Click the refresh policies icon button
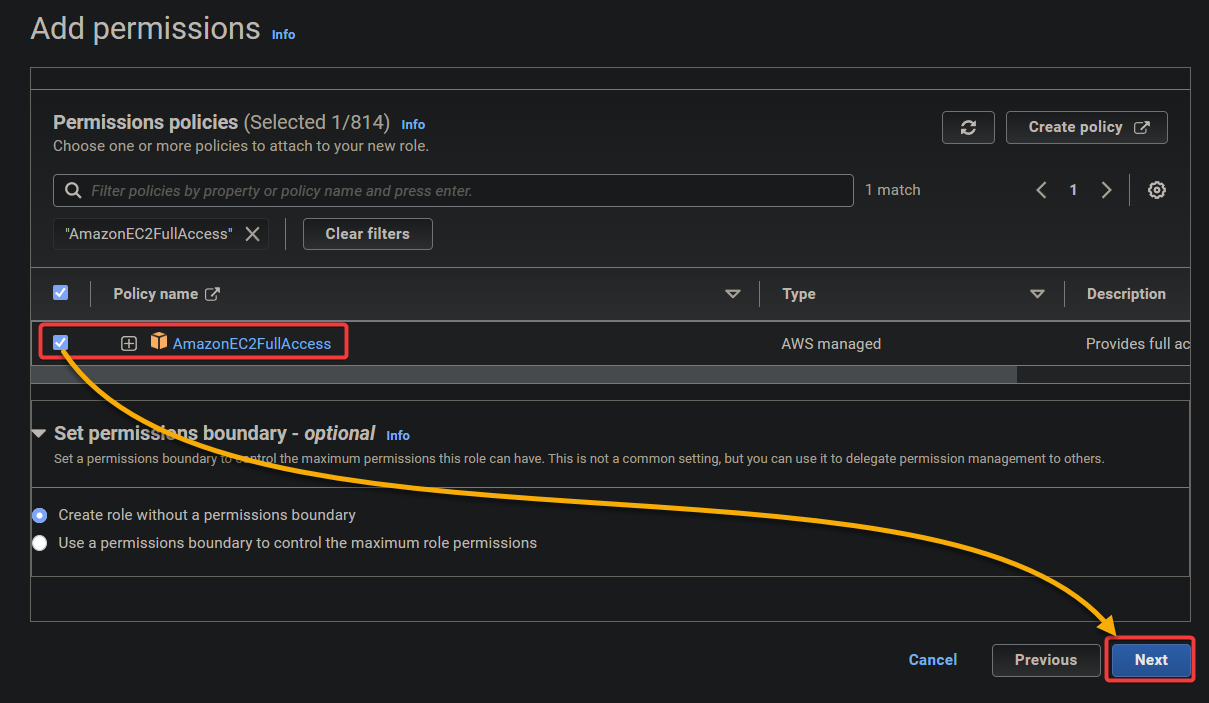This screenshot has width=1209, height=703. pyautogui.click(x=968, y=127)
